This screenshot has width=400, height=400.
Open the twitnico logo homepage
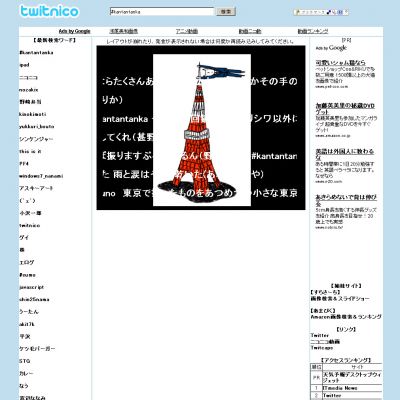(49, 11)
